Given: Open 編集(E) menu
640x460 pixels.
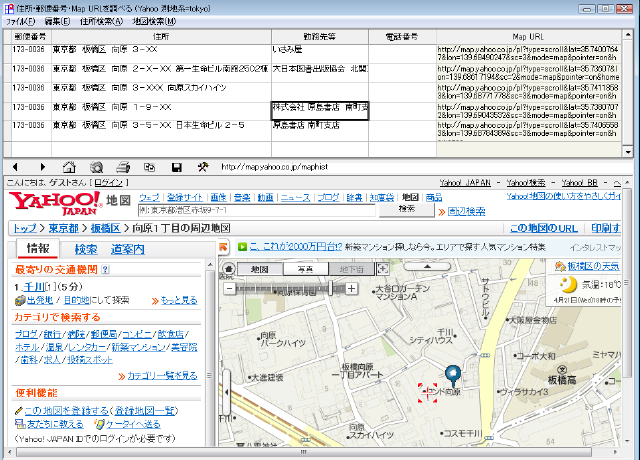Looking at the screenshot, I should (57, 22).
